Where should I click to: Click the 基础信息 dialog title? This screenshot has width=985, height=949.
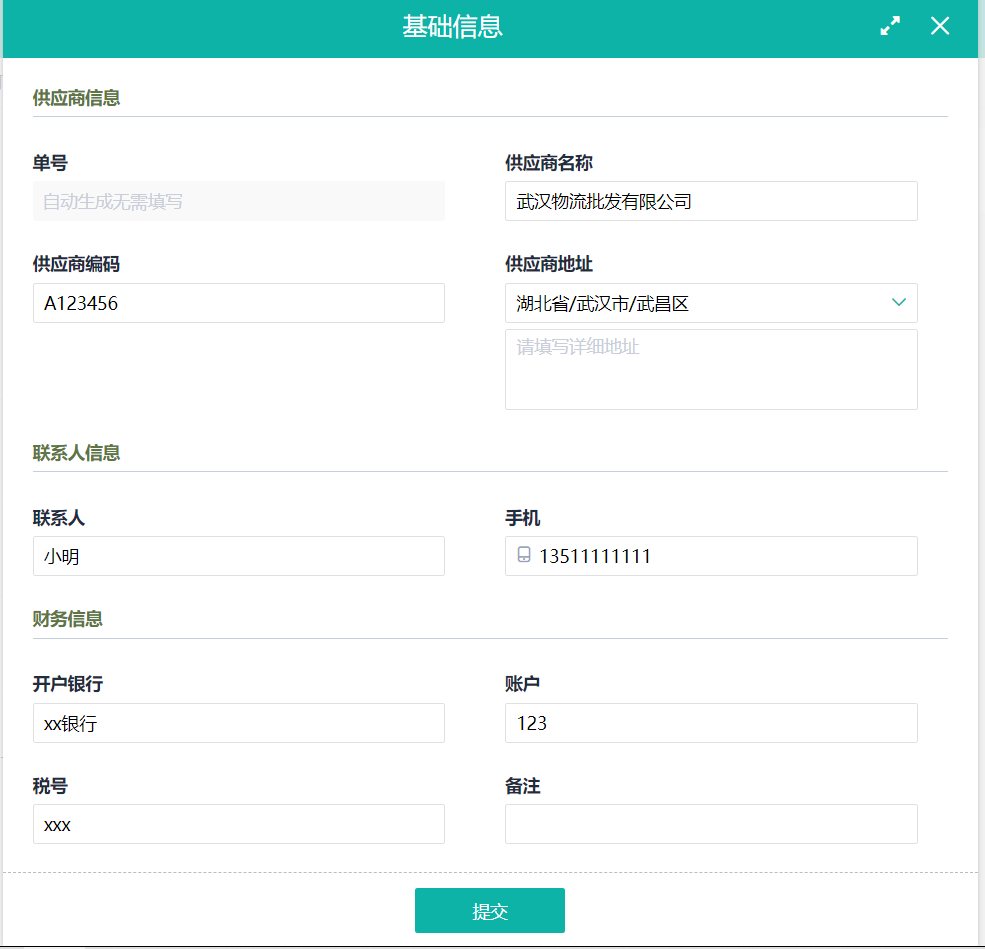pos(452,27)
